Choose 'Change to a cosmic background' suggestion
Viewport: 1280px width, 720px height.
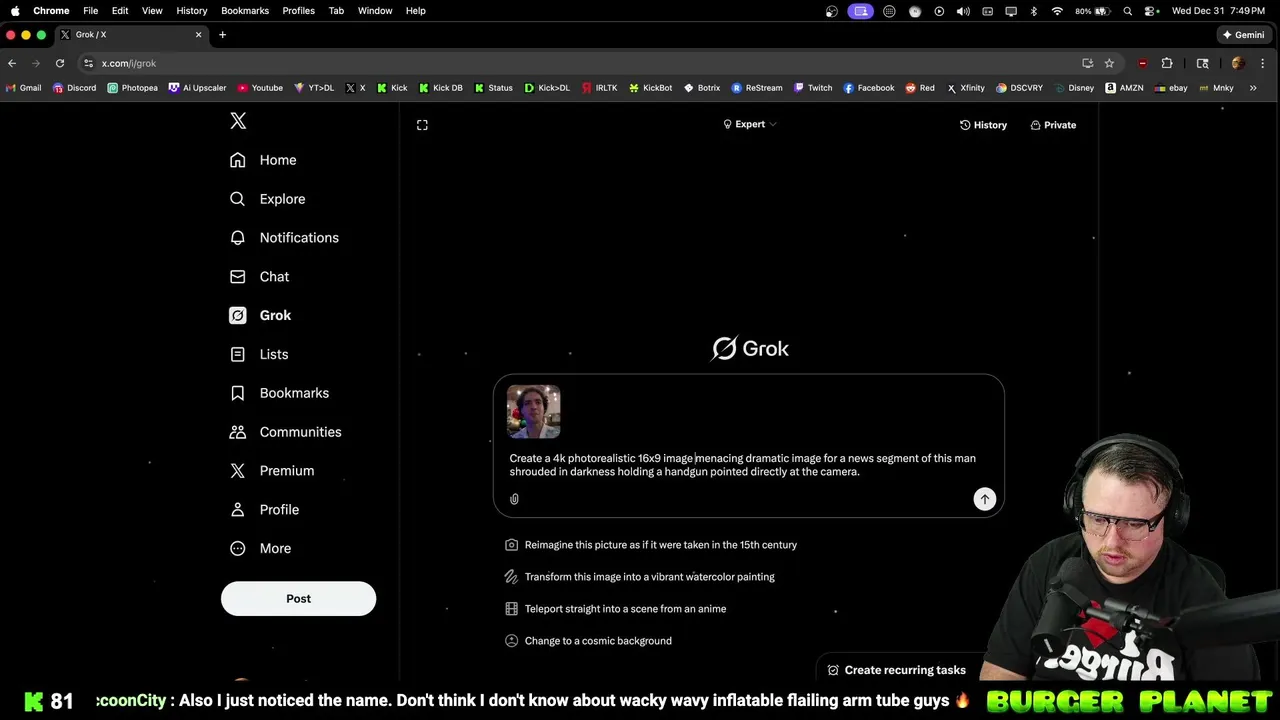[x=588, y=641]
